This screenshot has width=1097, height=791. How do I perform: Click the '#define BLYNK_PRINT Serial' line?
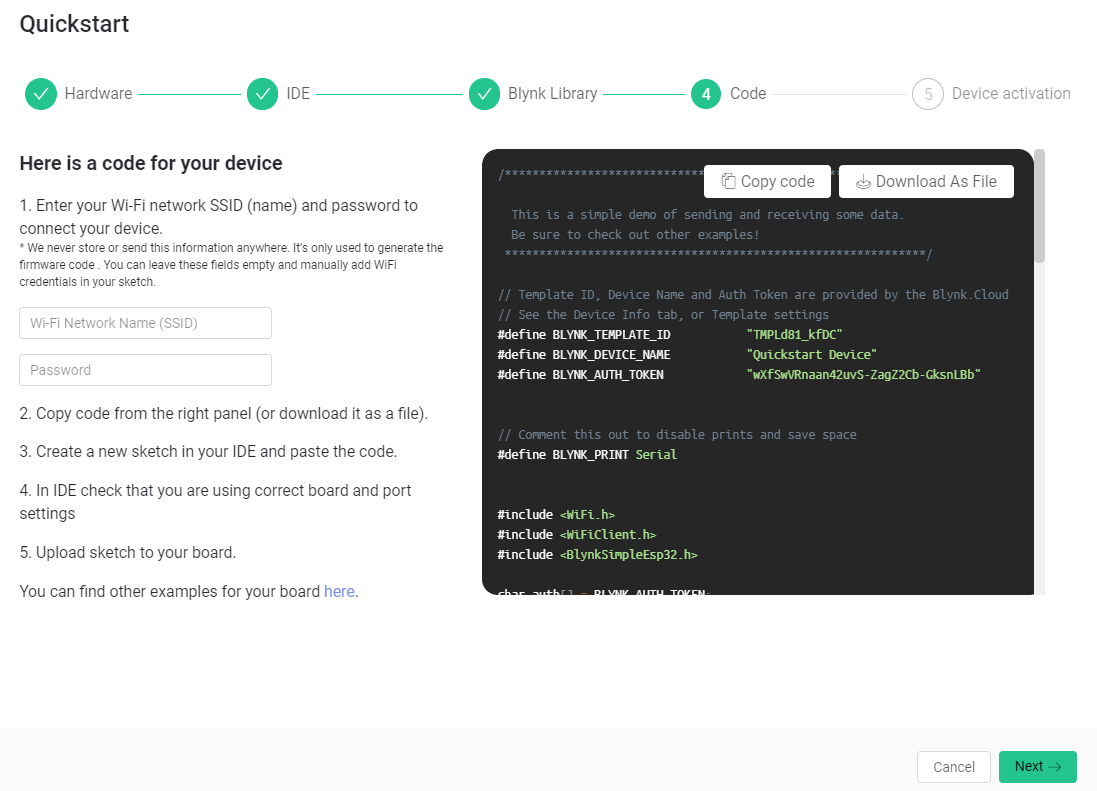click(587, 455)
